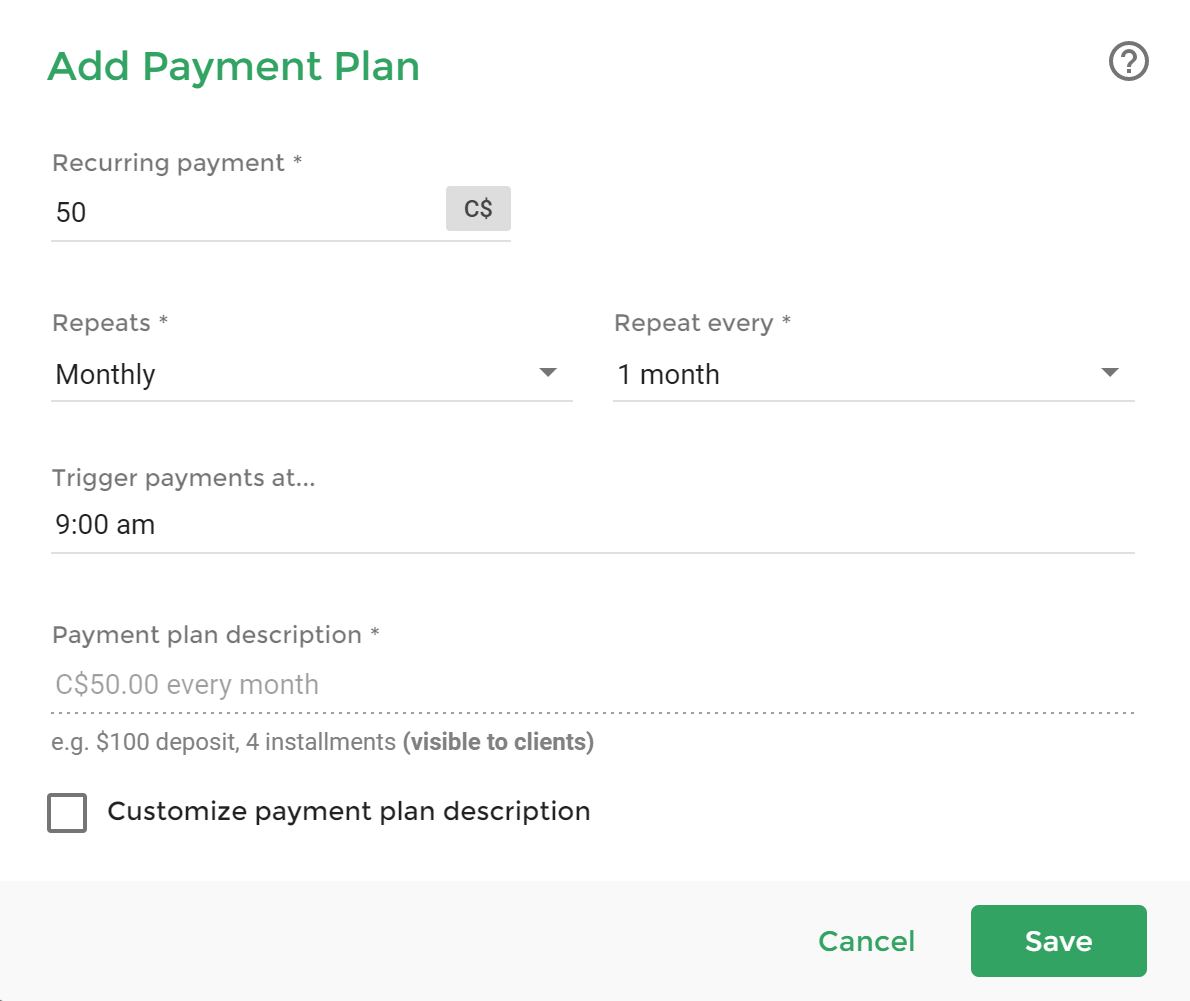Image resolution: width=1190 pixels, height=1001 pixels.
Task: Click the Customize payment plan description label
Action: (348, 811)
